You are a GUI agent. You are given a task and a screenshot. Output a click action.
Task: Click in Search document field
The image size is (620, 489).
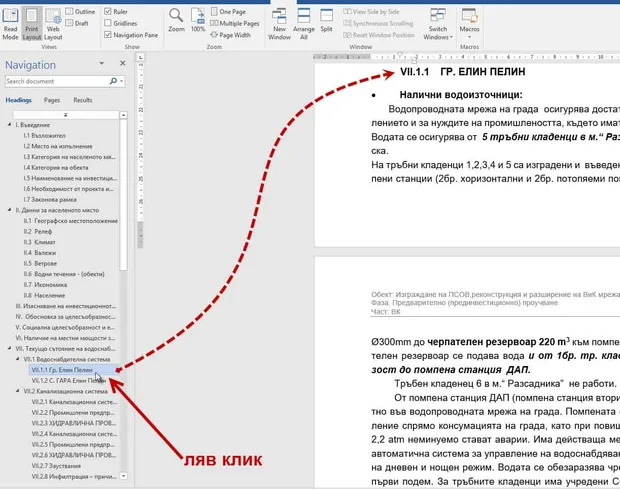point(57,81)
